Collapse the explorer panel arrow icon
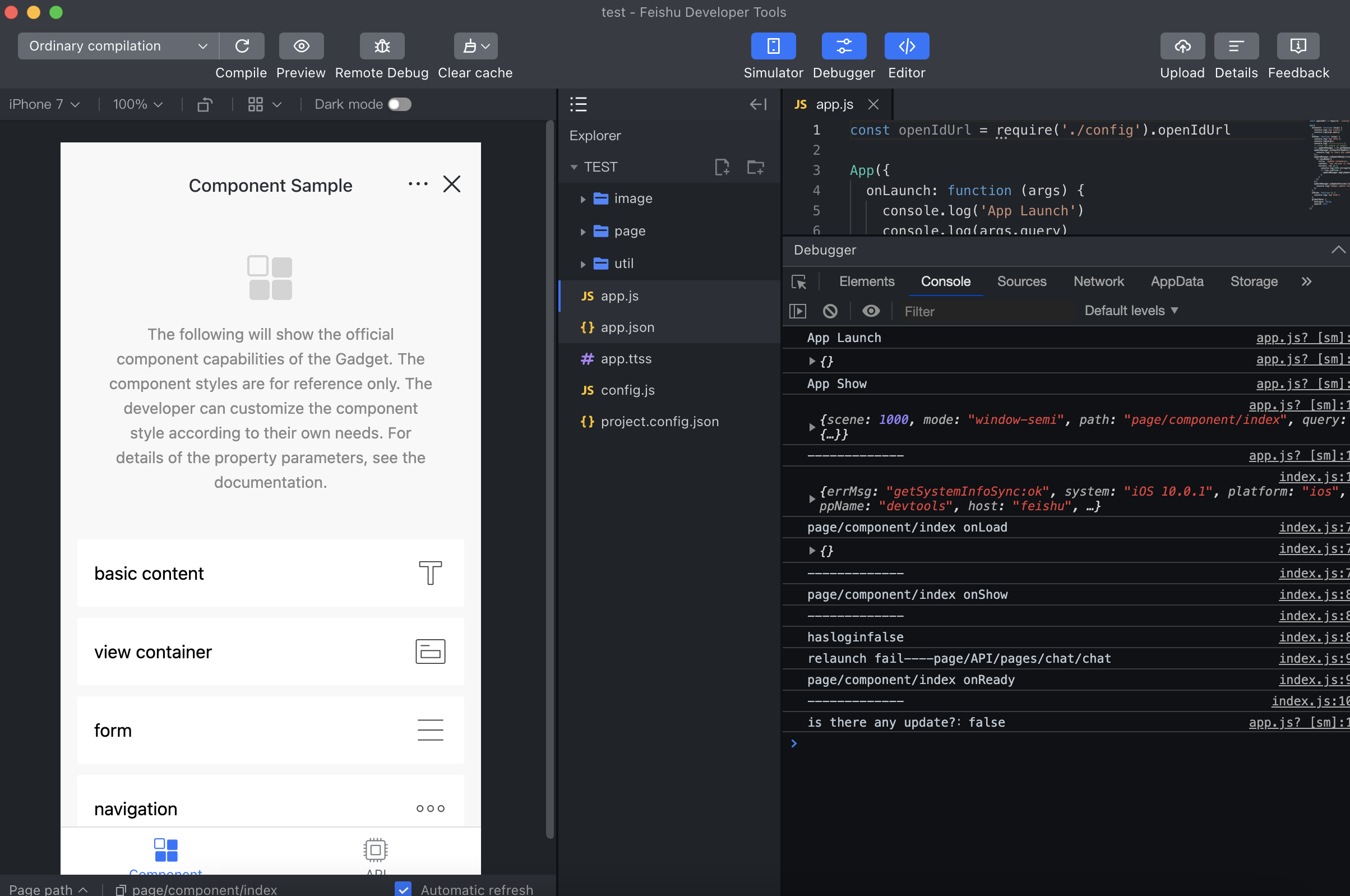 pos(758,104)
